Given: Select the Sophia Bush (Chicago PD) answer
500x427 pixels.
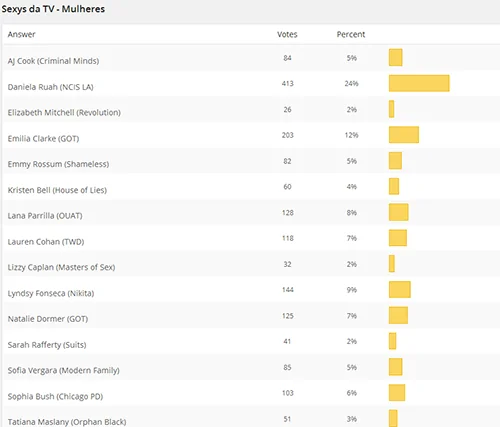Looking at the screenshot, I should tap(55, 396).
